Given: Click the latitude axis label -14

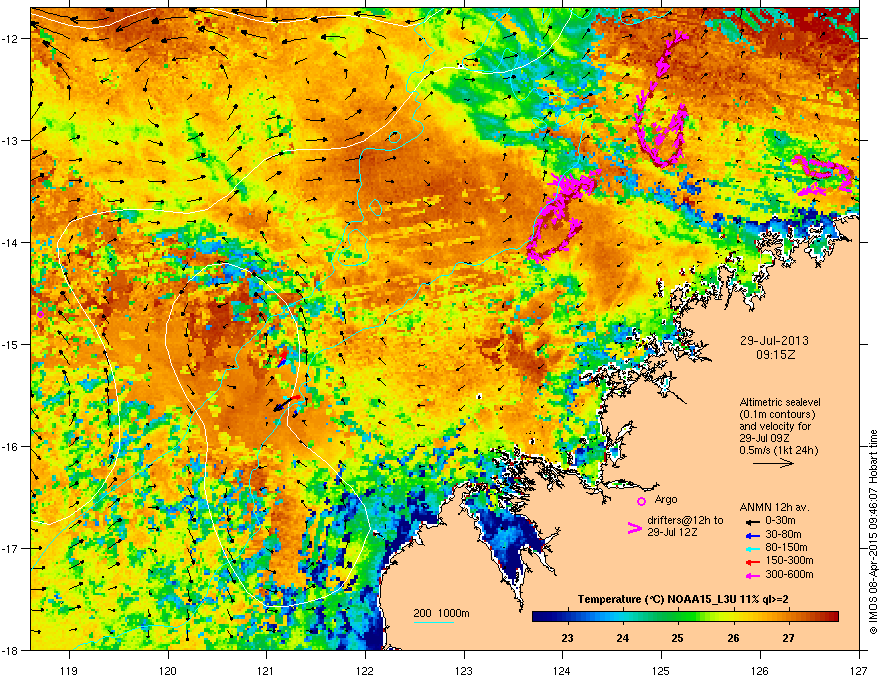Looking at the screenshot, I should click(x=11, y=242).
